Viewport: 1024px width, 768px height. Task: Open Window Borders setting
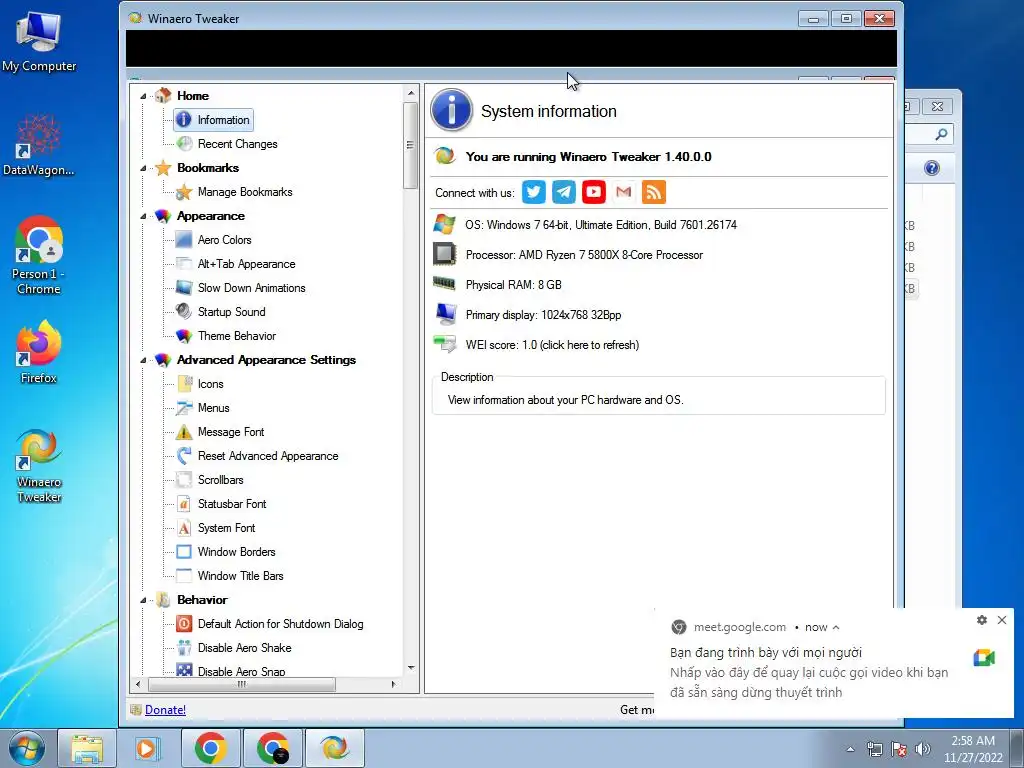[x=236, y=552]
